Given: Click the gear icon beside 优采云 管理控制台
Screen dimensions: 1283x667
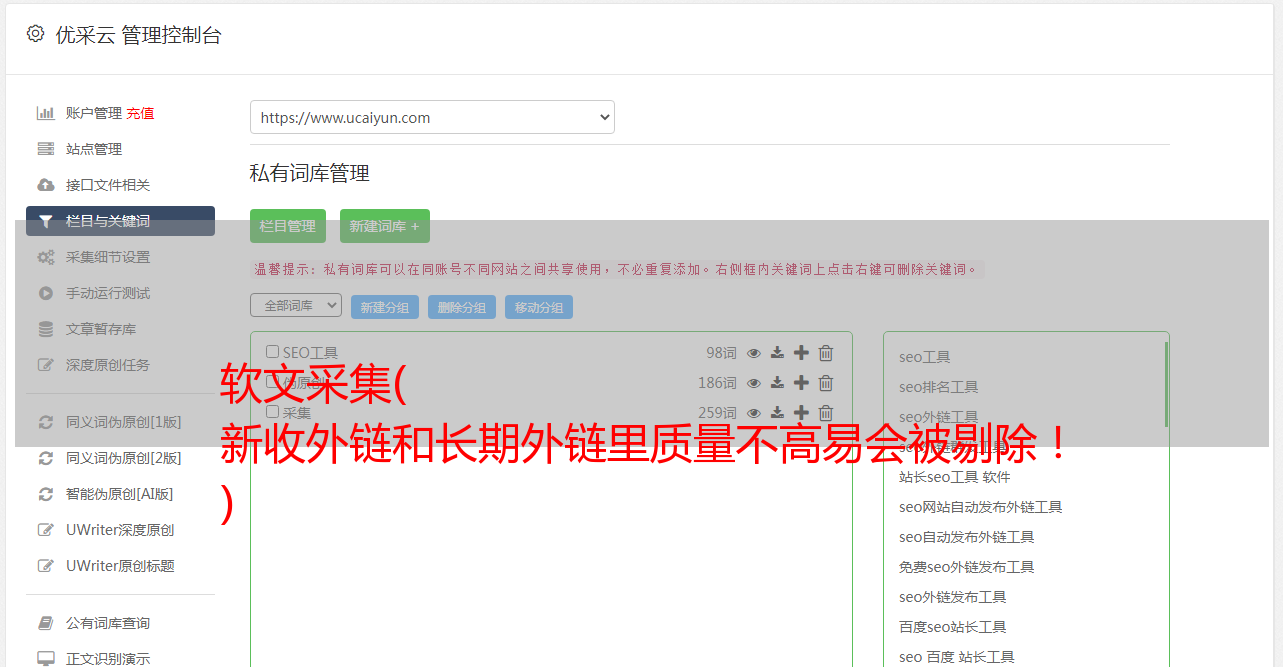Looking at the screenshot, I should click(x=36, y=34).
